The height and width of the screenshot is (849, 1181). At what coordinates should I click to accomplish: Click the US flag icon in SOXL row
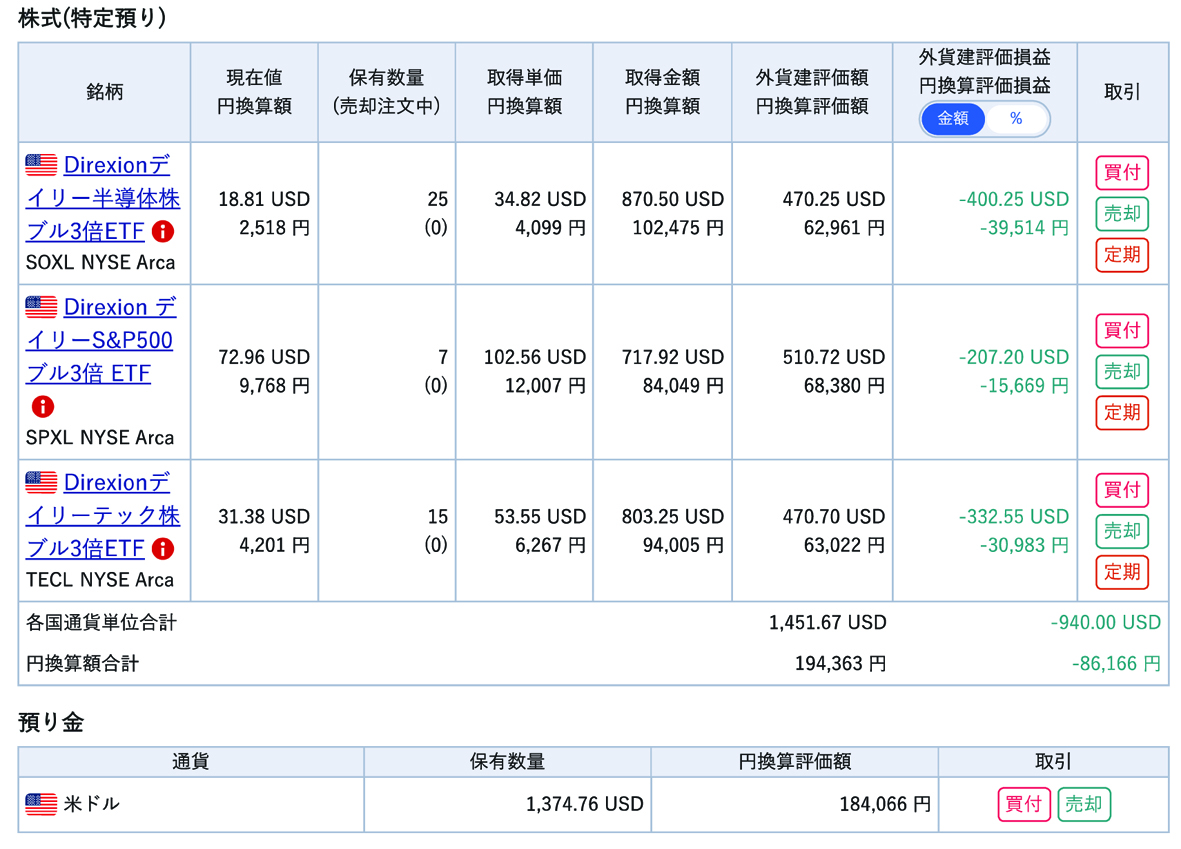41,164
